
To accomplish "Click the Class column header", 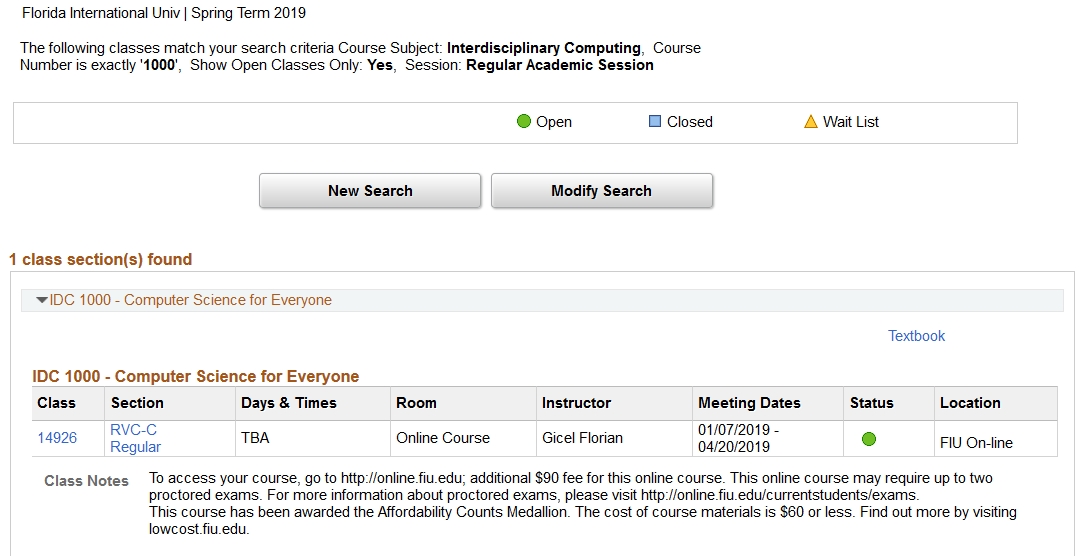I will click(57, 403).
